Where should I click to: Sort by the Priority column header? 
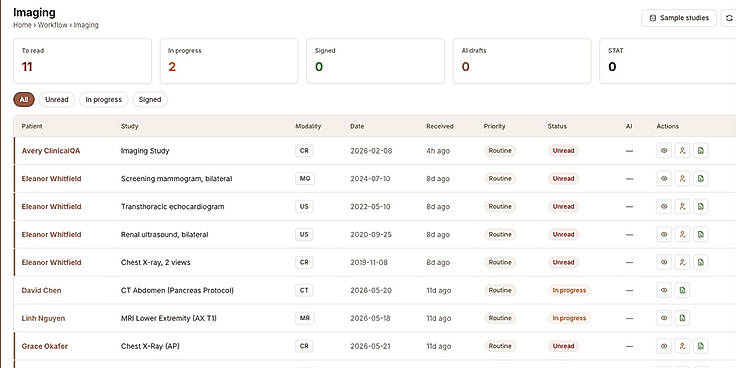(x=494, y=126)
